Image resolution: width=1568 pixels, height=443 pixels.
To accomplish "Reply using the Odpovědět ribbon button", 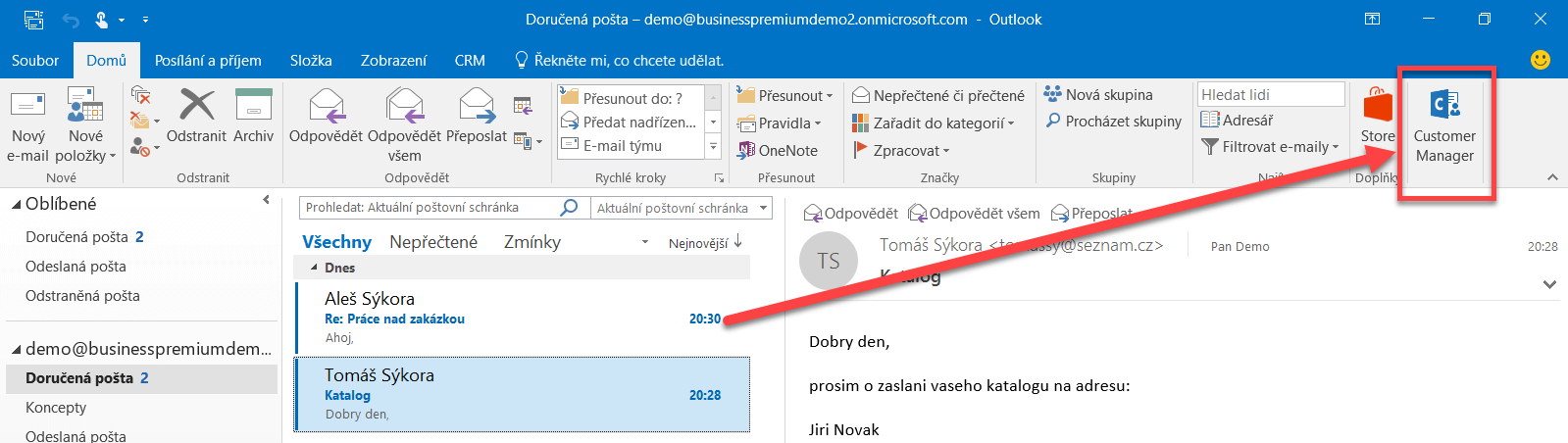I will point(326,116).
